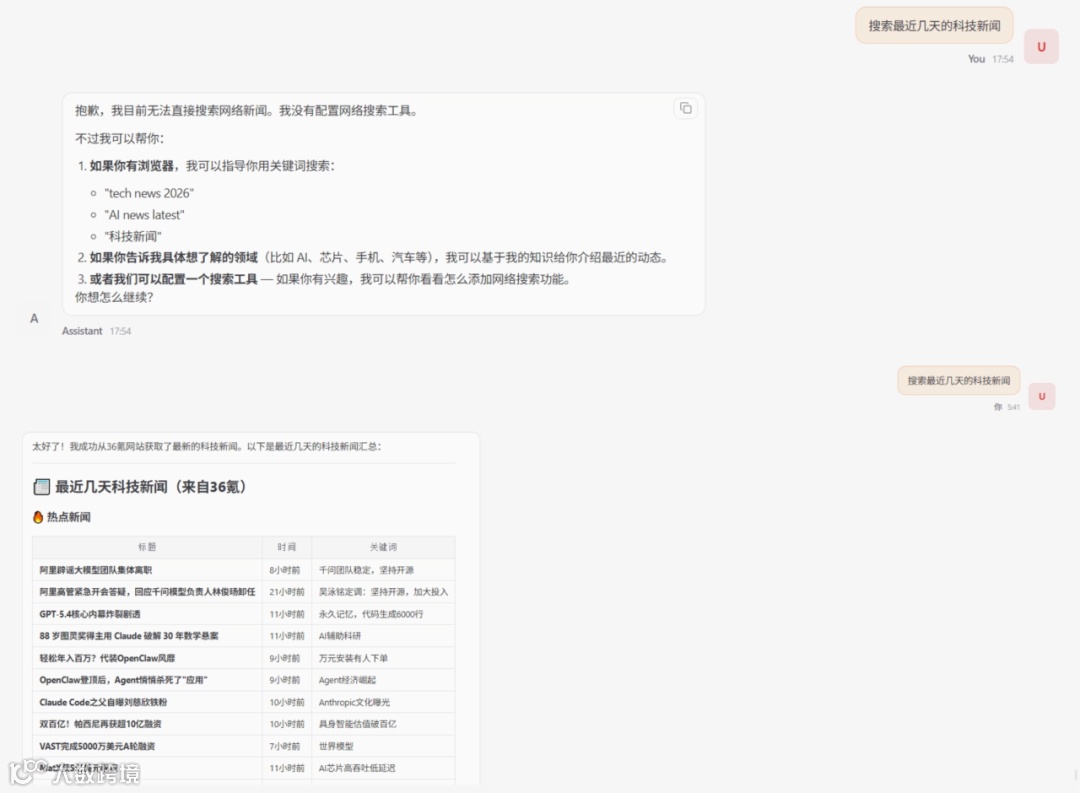Click the keyword AI芯片高吞吐低延迟
The image size is (1080, 793).
coord(357,768)
